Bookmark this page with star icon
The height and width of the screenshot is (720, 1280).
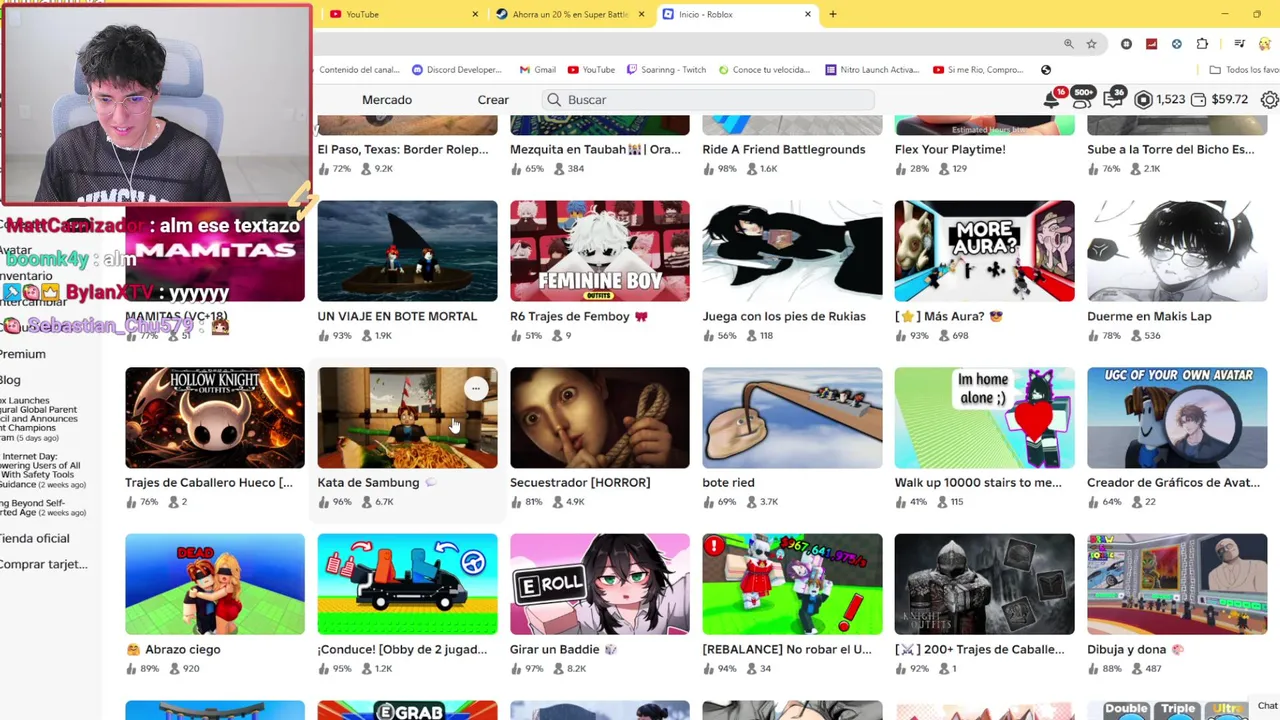[1091, 44]
